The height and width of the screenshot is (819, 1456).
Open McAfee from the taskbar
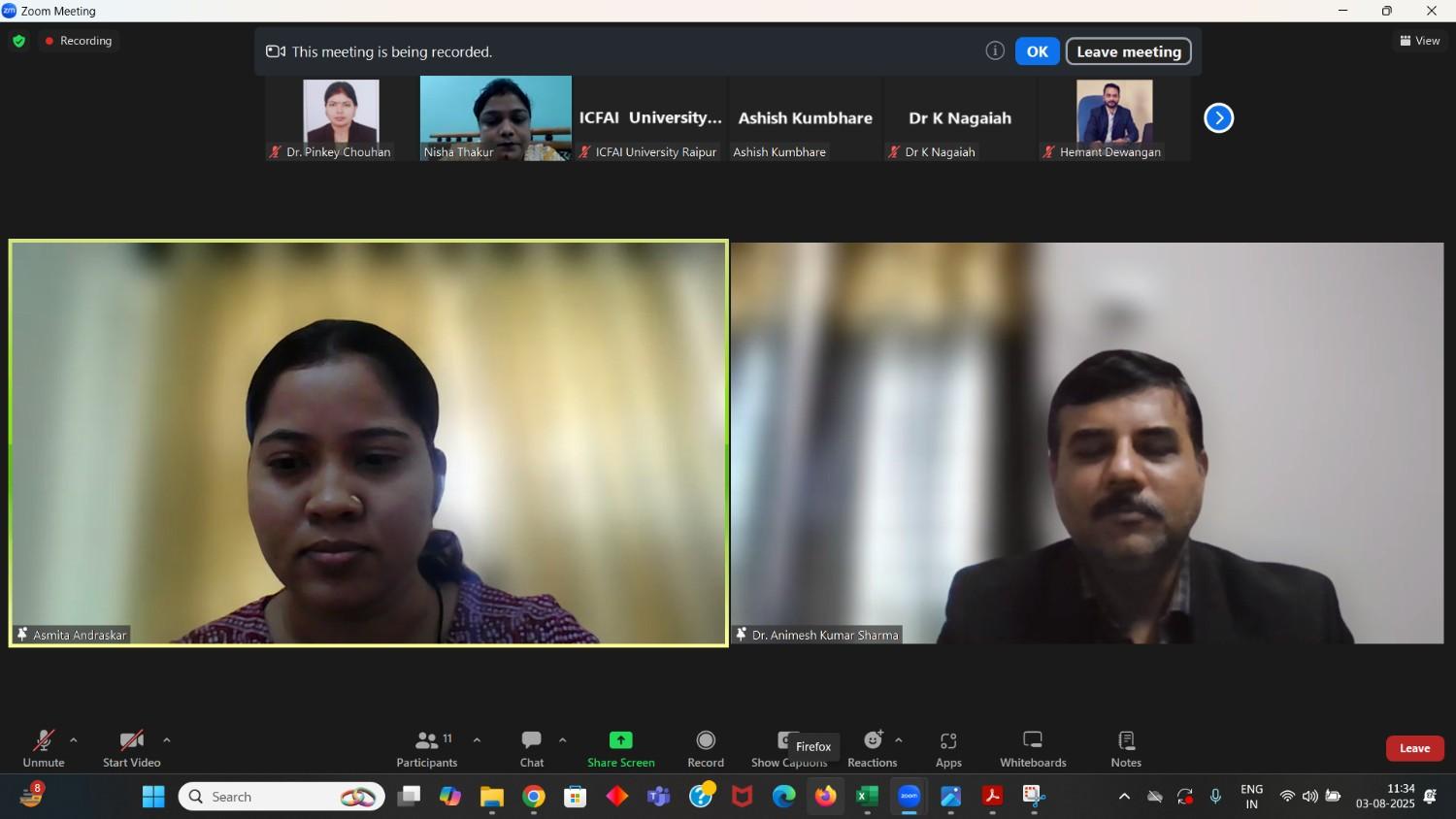coord(743,797)
